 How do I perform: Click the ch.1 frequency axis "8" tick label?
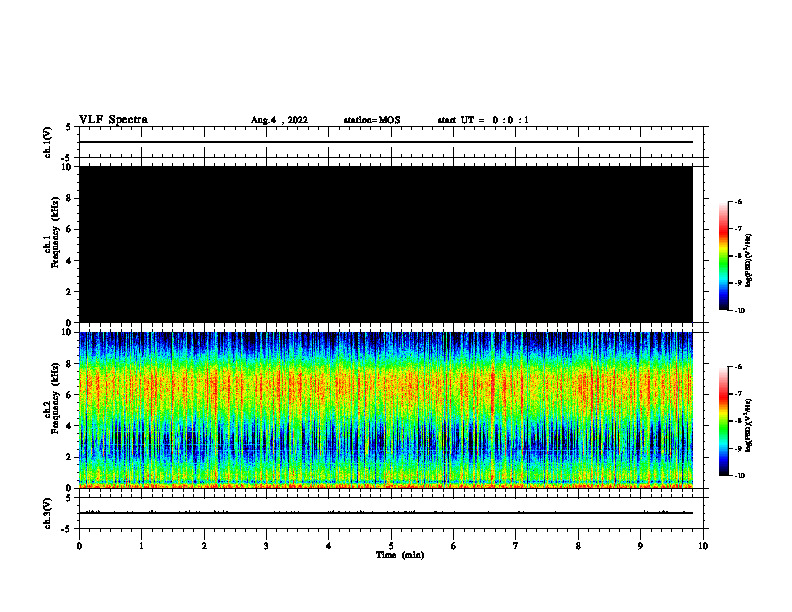70,198
